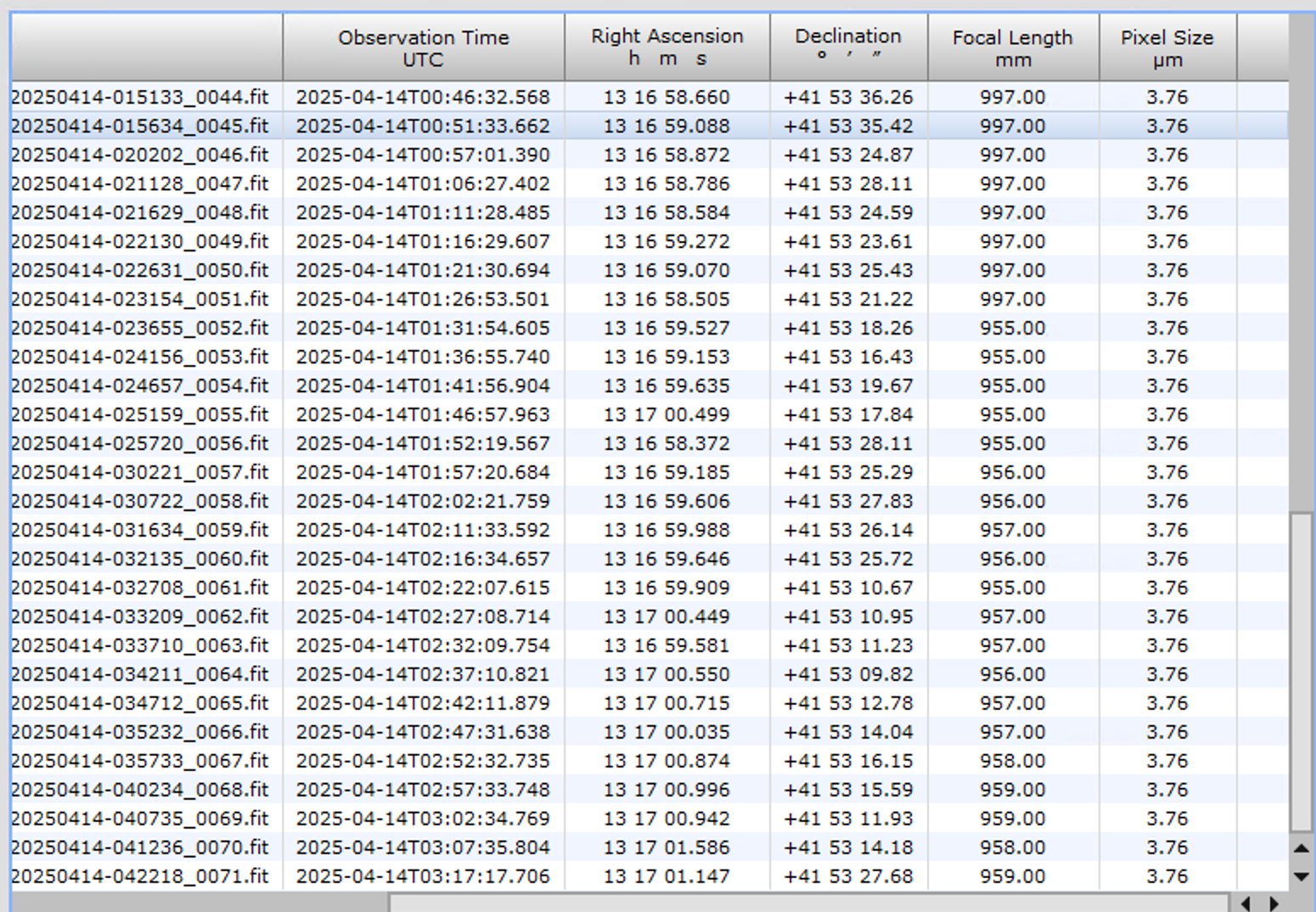This screenshot has width=1316, height=912.
Task: Select file 20250414-025720_0056.fit
Action: 140,443
